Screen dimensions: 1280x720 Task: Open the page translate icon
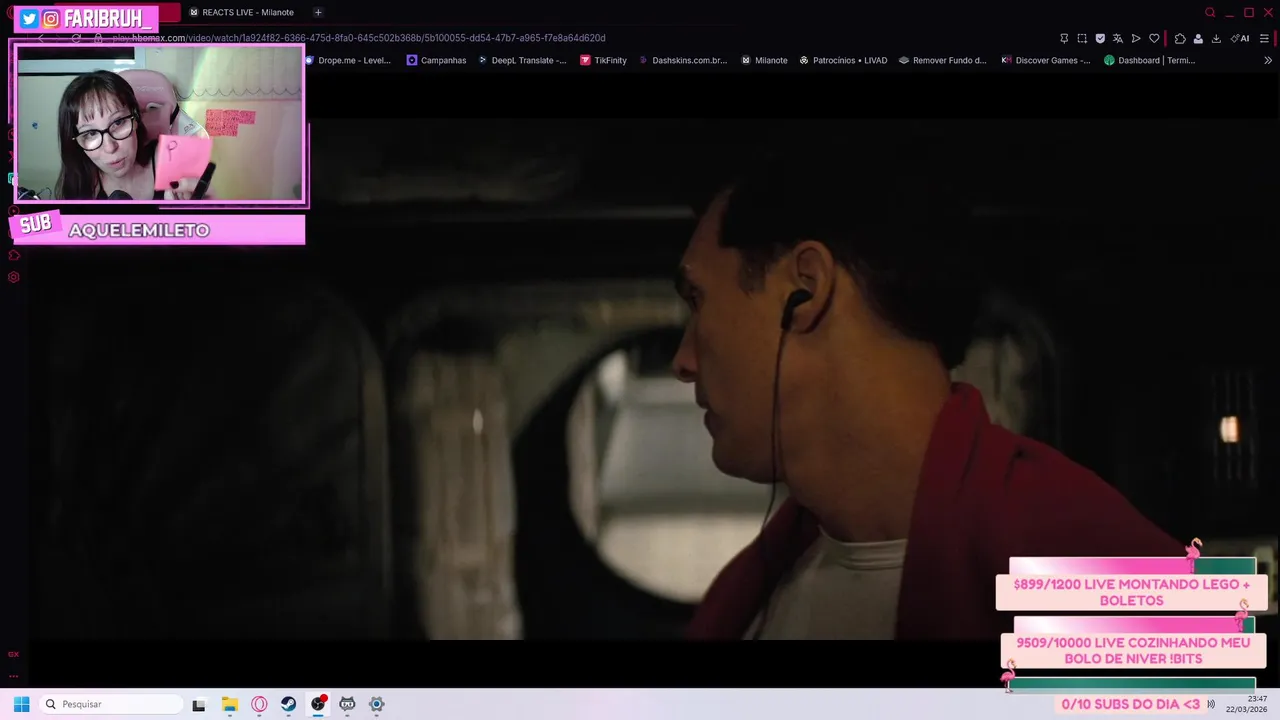pyautogui.click(x=1118, y=38)
